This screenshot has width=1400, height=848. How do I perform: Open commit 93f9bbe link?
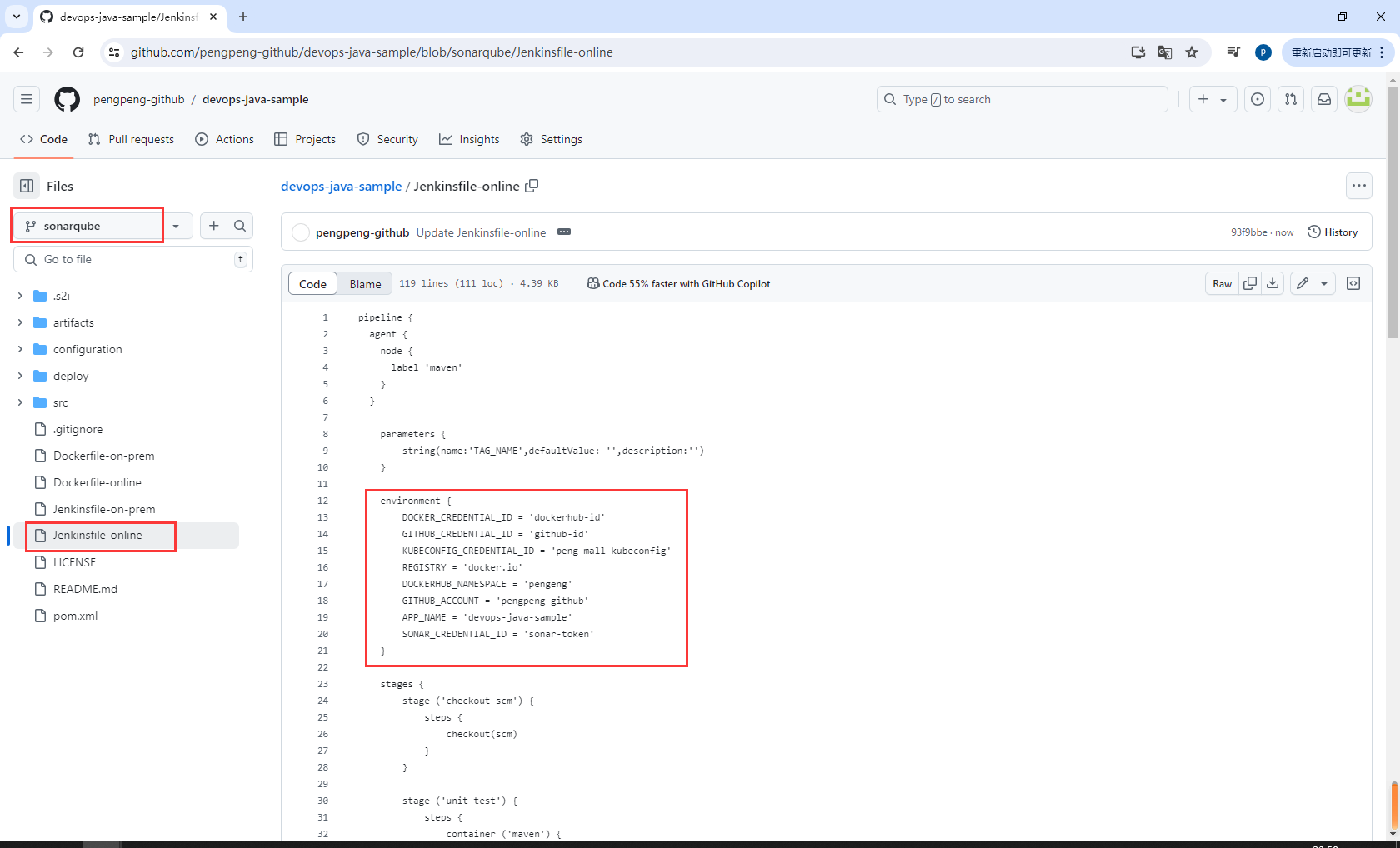tap(1248, 232)
